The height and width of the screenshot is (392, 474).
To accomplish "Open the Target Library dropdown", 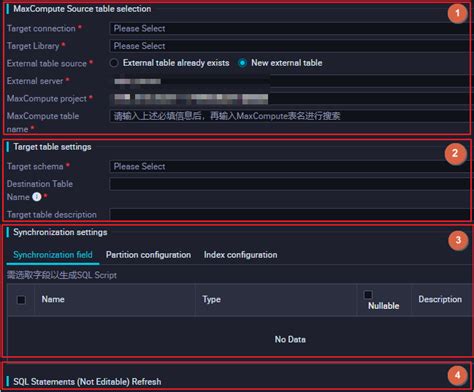I will (x=289, y=46).
